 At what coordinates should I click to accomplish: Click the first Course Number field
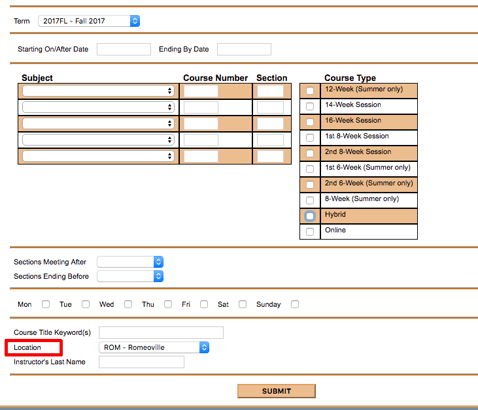pyautogui.click(x=201, y=91)
